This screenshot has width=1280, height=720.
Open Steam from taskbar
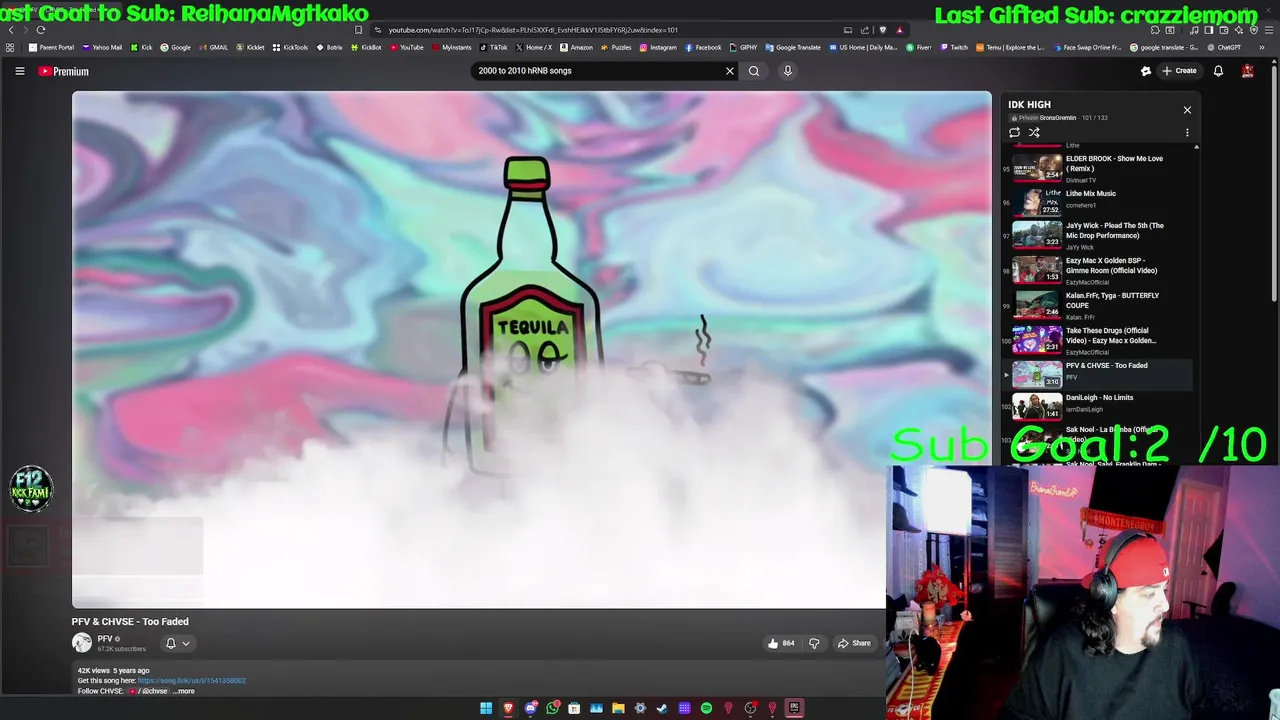point(662,708)
